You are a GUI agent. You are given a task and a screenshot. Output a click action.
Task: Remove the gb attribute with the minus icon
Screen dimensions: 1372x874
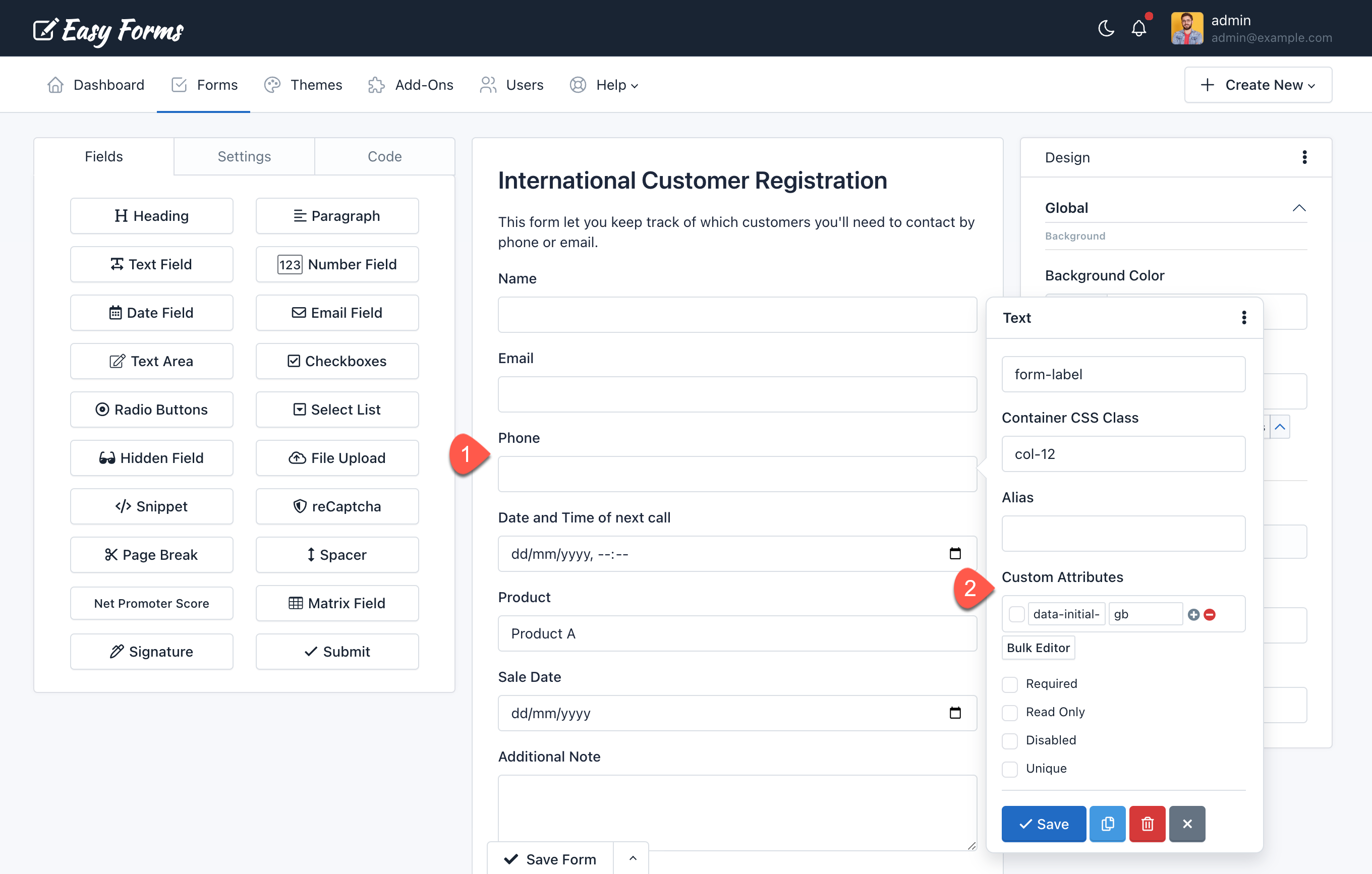pos(1210,614)
